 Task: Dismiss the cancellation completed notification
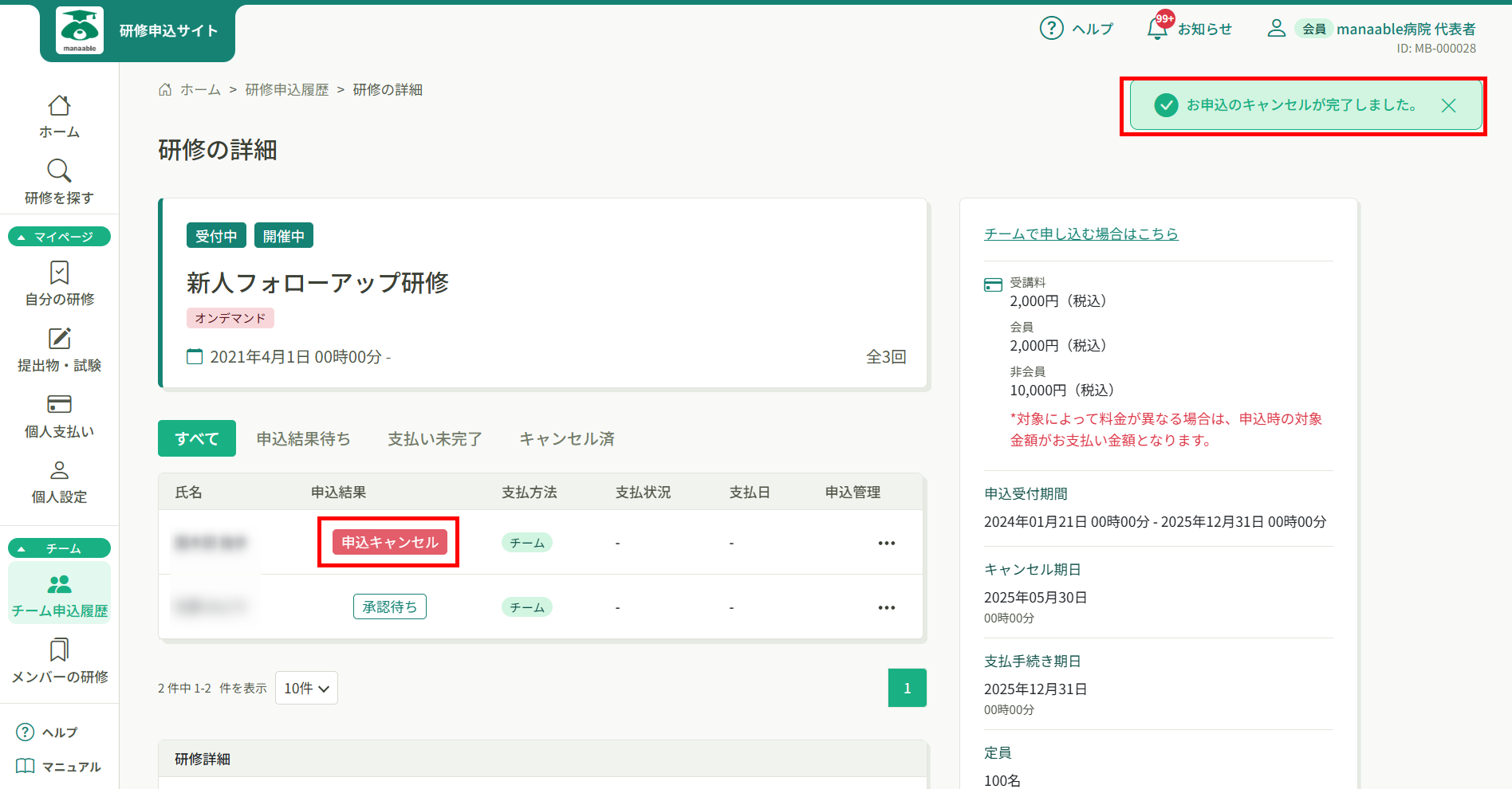pyautogui.click(x=1448, y=106)
